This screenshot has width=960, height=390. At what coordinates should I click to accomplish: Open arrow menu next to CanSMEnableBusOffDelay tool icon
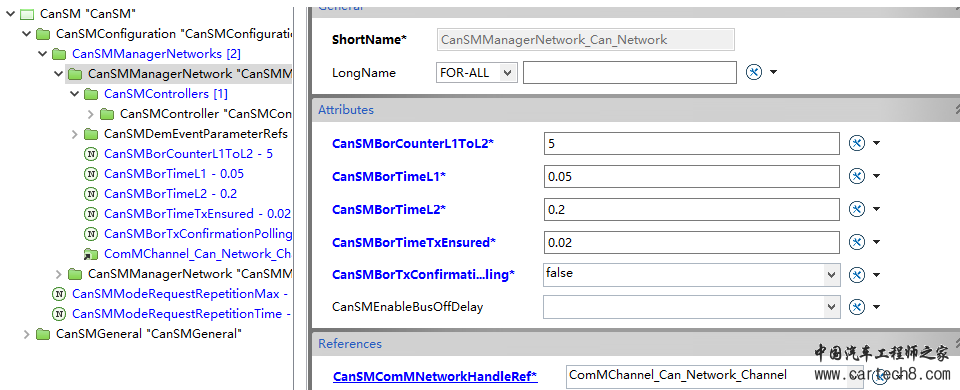(876, 307)
